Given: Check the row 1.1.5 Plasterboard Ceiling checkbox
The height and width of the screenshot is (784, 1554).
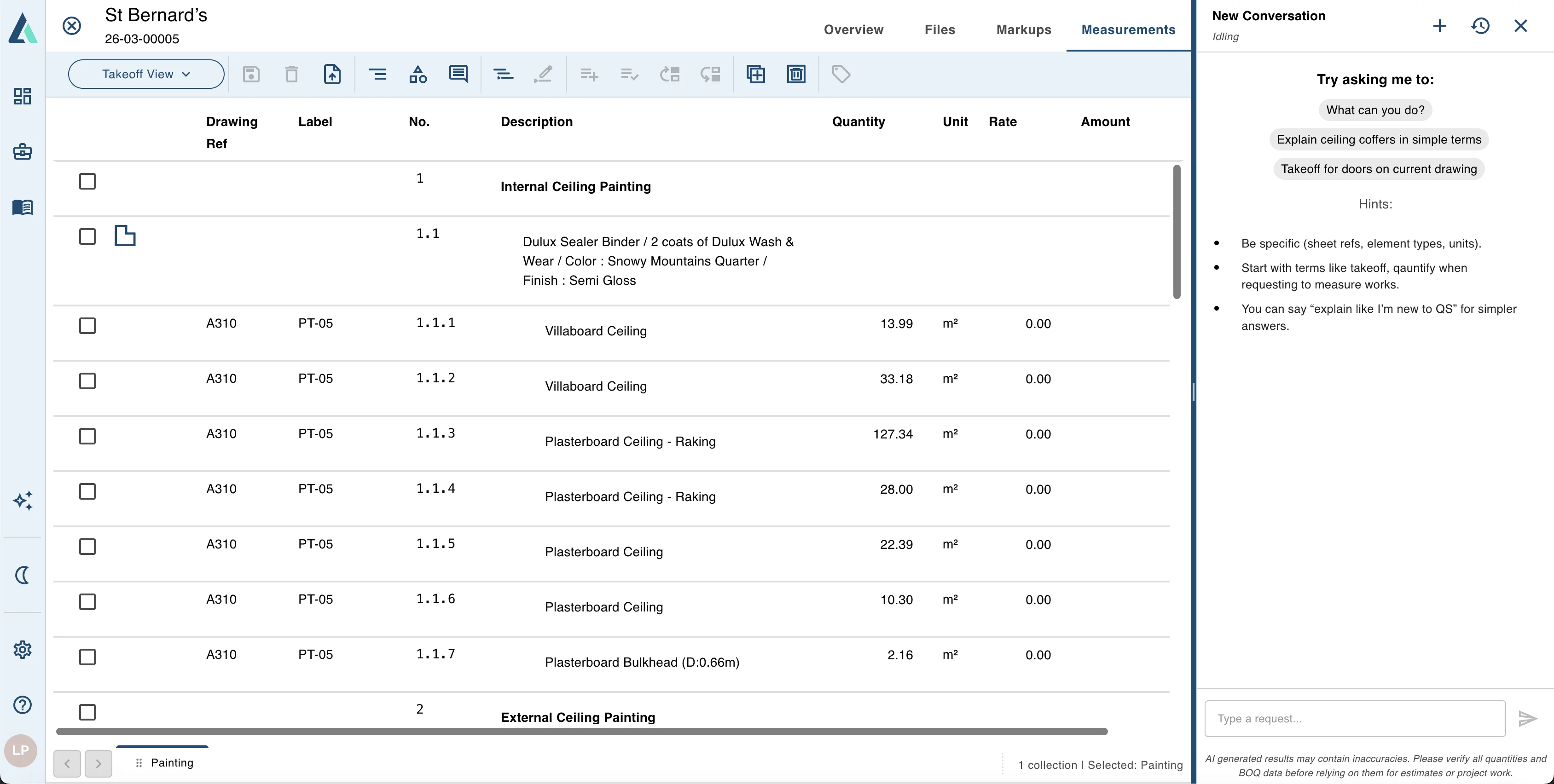Looking at the screenshot, I should click(x=87, y=547).
